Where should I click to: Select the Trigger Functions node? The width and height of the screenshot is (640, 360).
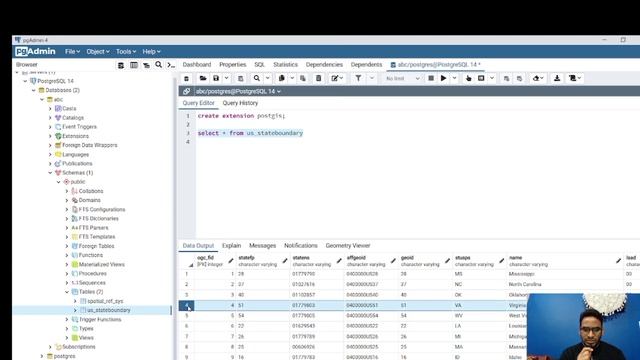tap(100, 320)
